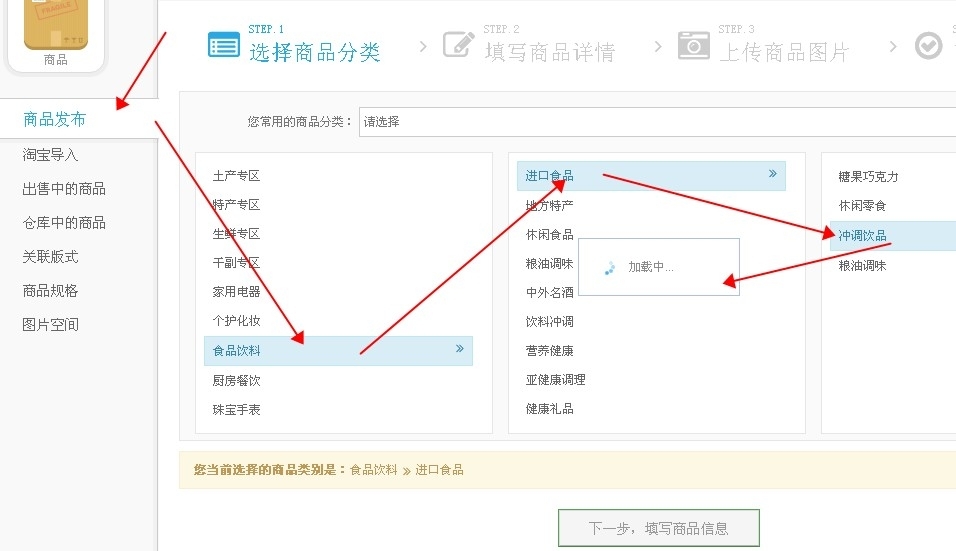Click the 商品 package icon
The image size is (956, 551).
click(55, 25)
